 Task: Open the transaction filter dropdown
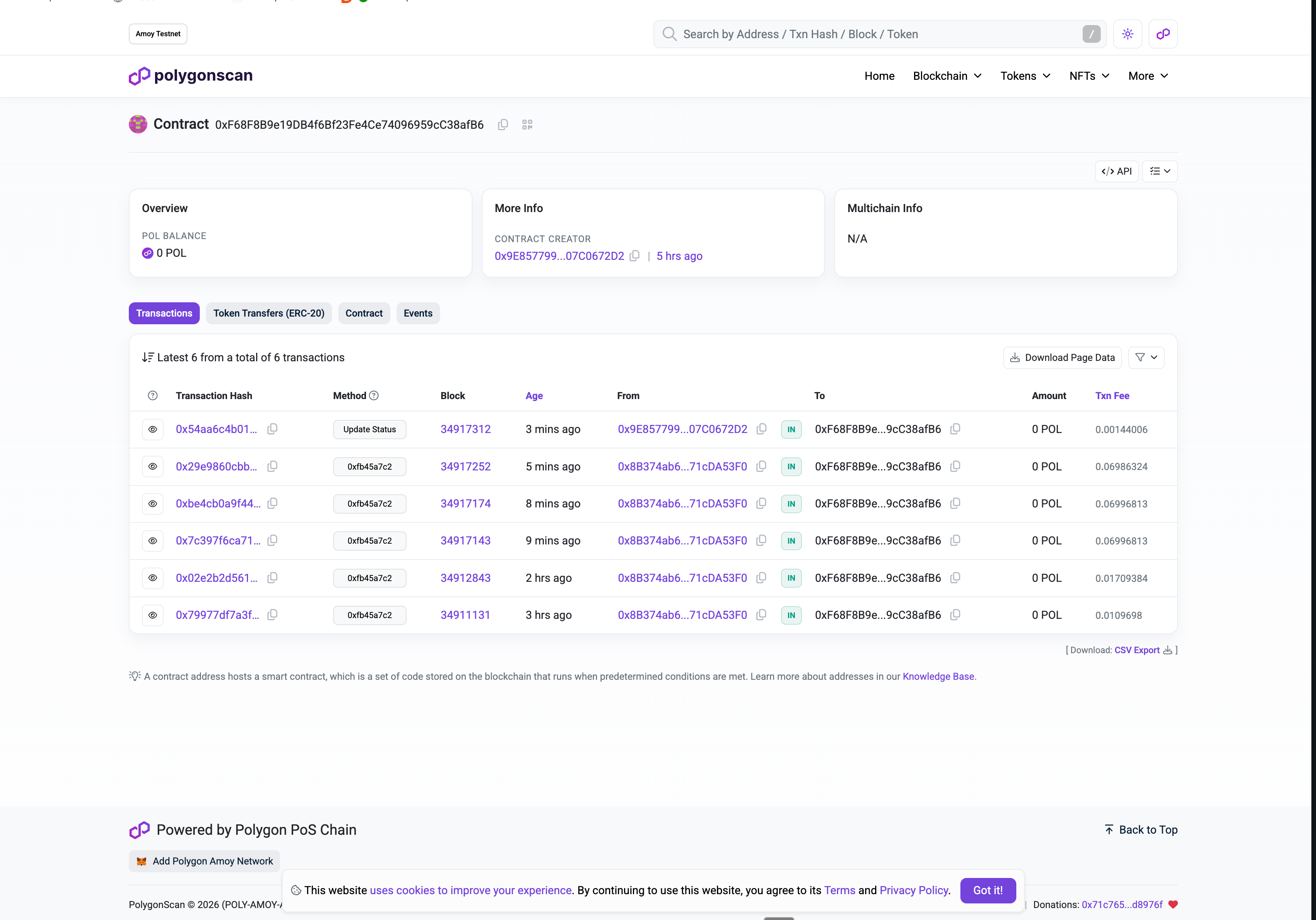pos(1146,357)
